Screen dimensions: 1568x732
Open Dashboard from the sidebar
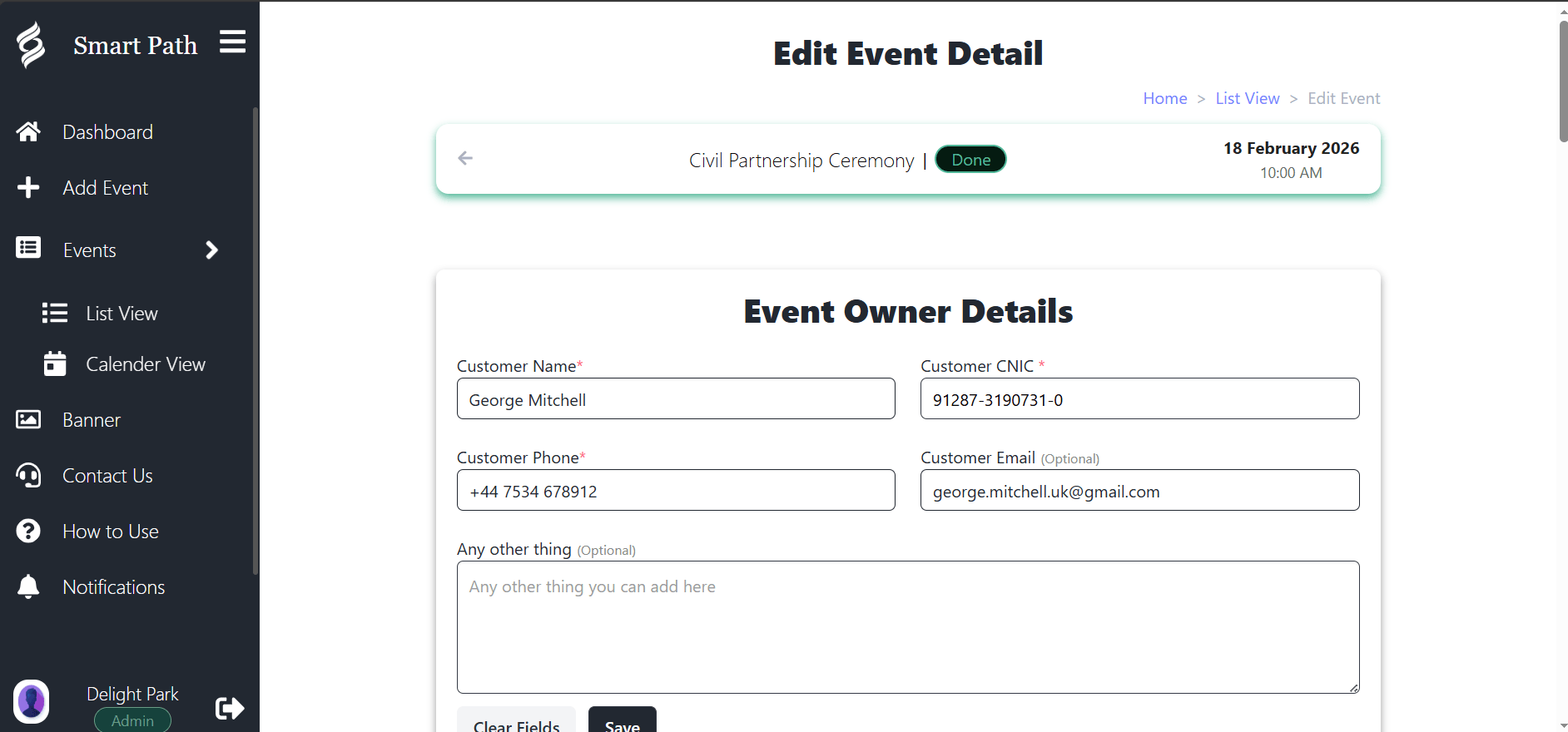[107, 132]
